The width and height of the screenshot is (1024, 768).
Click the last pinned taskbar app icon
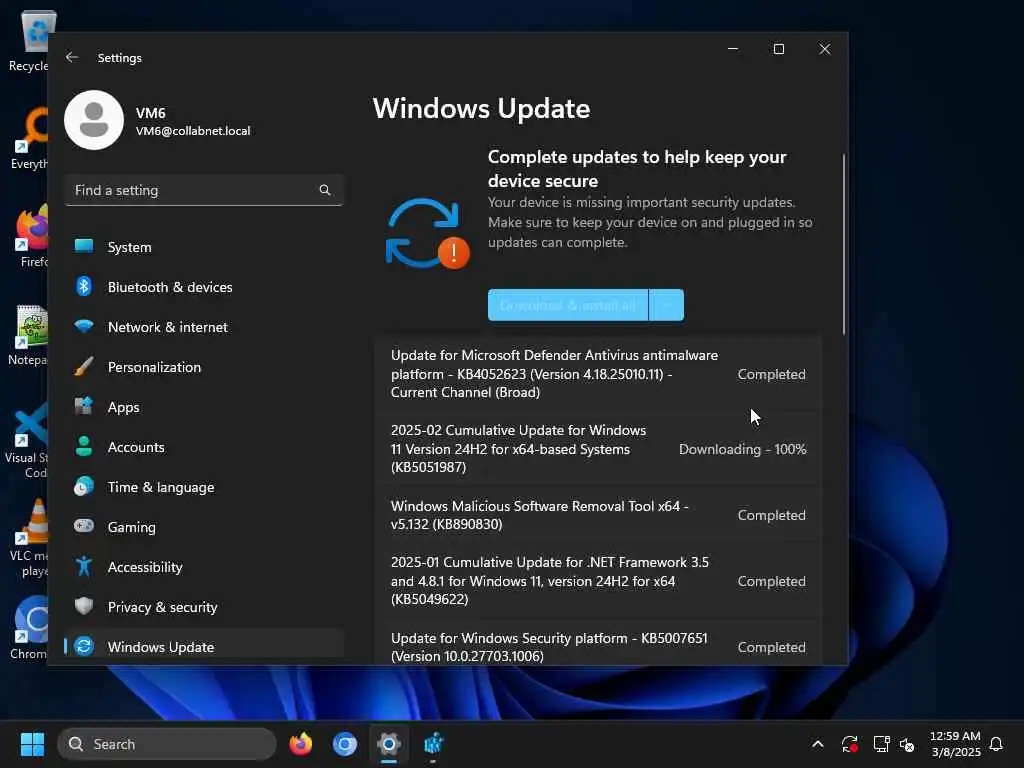click(433, 744)
